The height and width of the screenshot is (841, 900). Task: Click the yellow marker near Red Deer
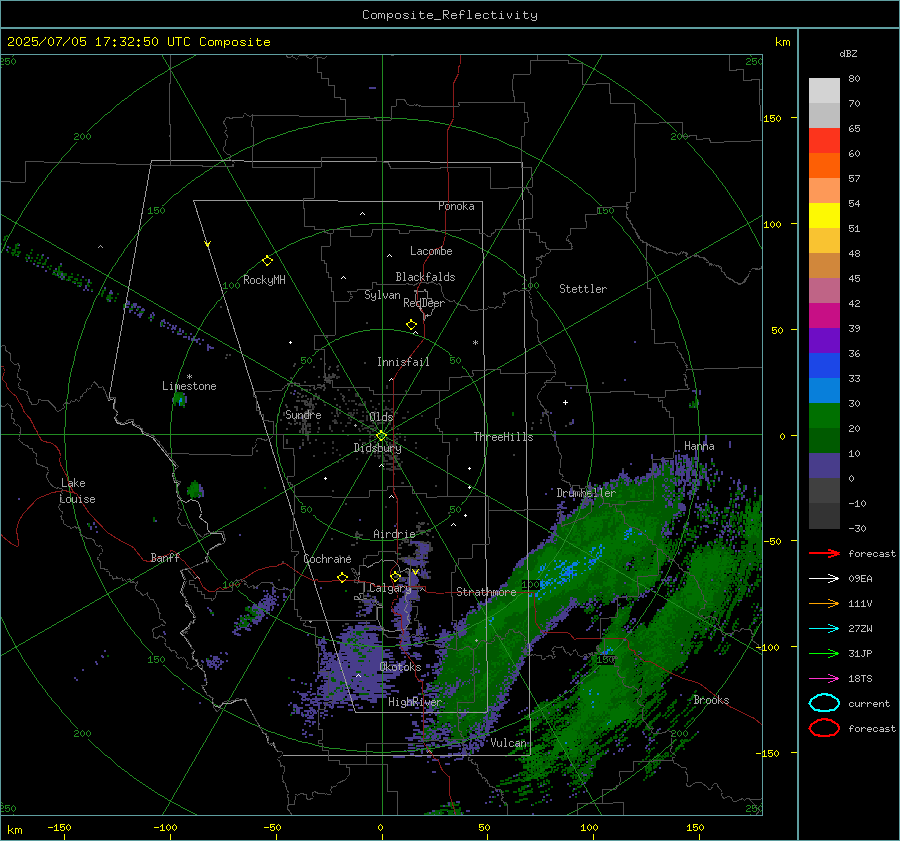click(x=412, y=325)
